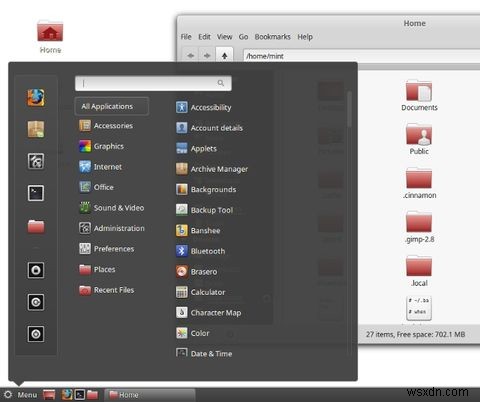This screenshot has width=480, height=402.
Task: Click the Menu button on the panel
Action: click(x=21, y=395)
